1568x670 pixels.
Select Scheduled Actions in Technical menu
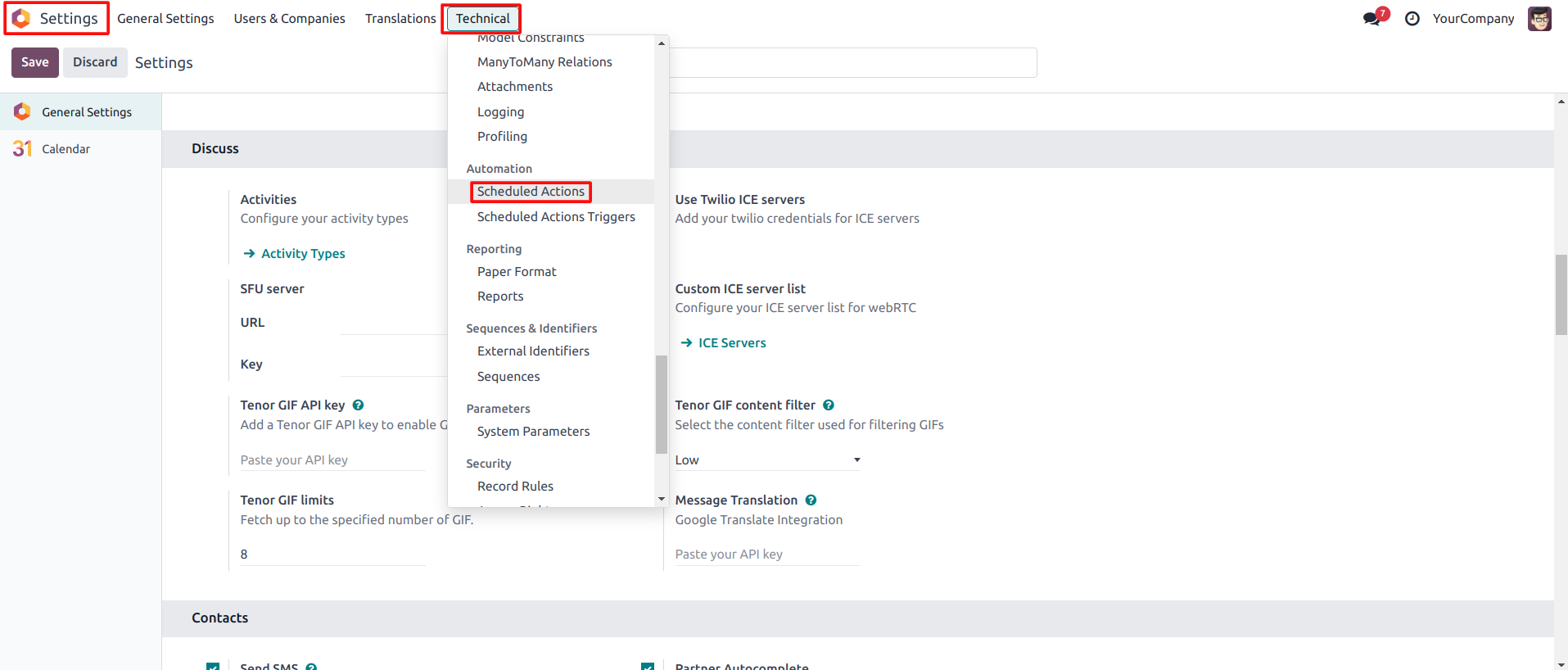(531, 192)
